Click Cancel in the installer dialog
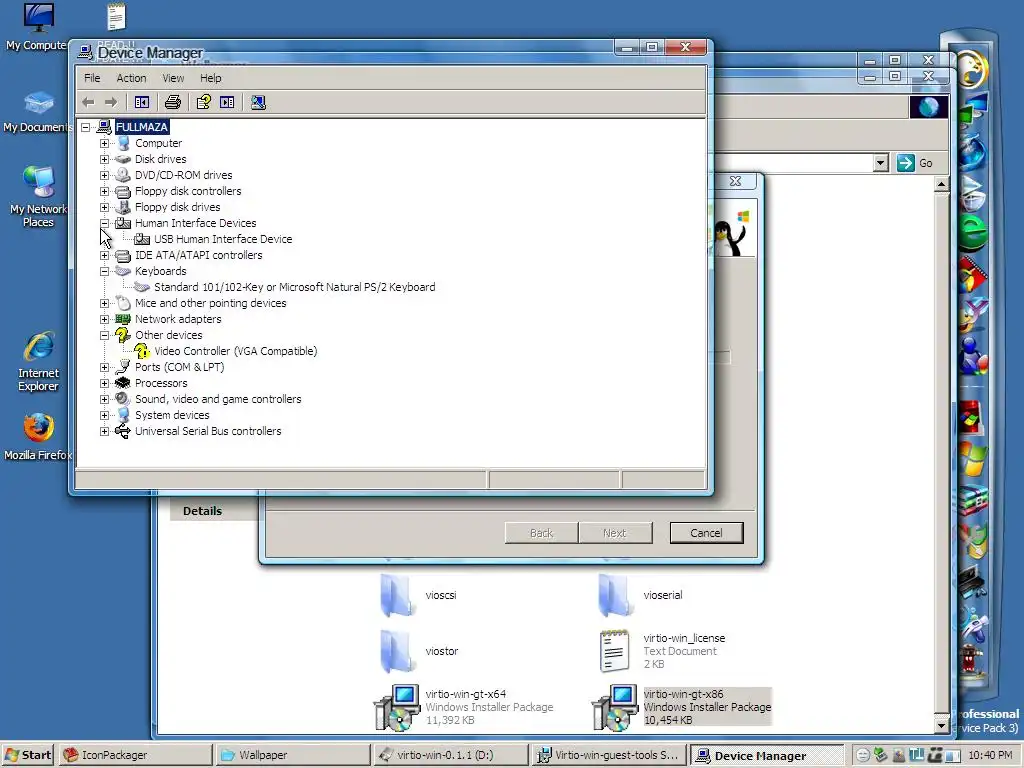The image size is (1024, 768). click(706, 533)
